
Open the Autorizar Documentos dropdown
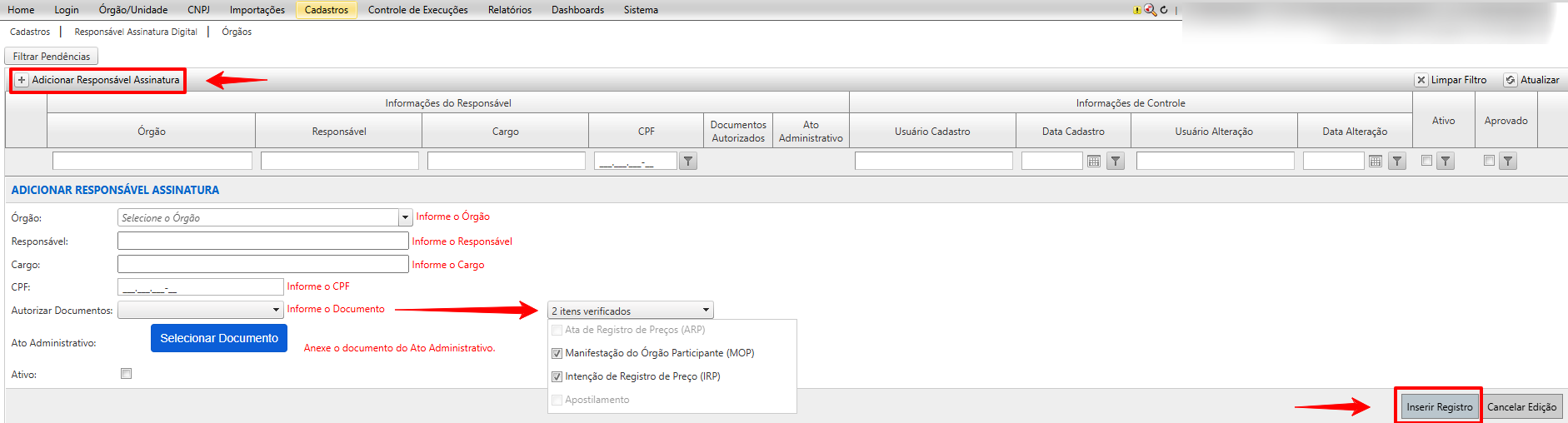276,311
